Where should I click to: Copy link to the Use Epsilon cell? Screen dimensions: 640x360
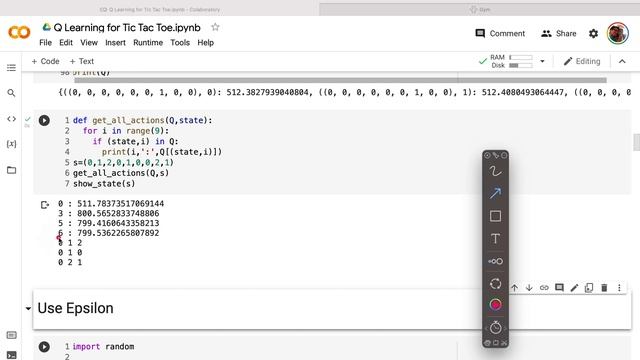pos(544,288)
